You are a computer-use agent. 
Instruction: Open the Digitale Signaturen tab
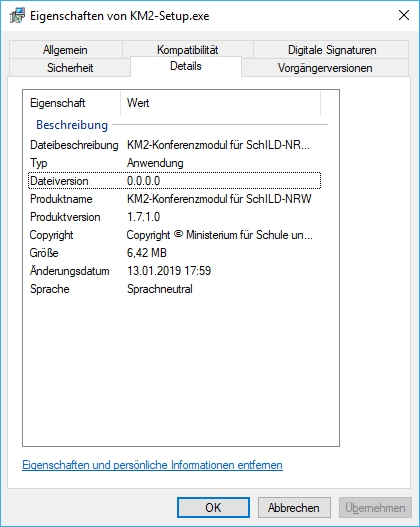[x=332, y=50]
